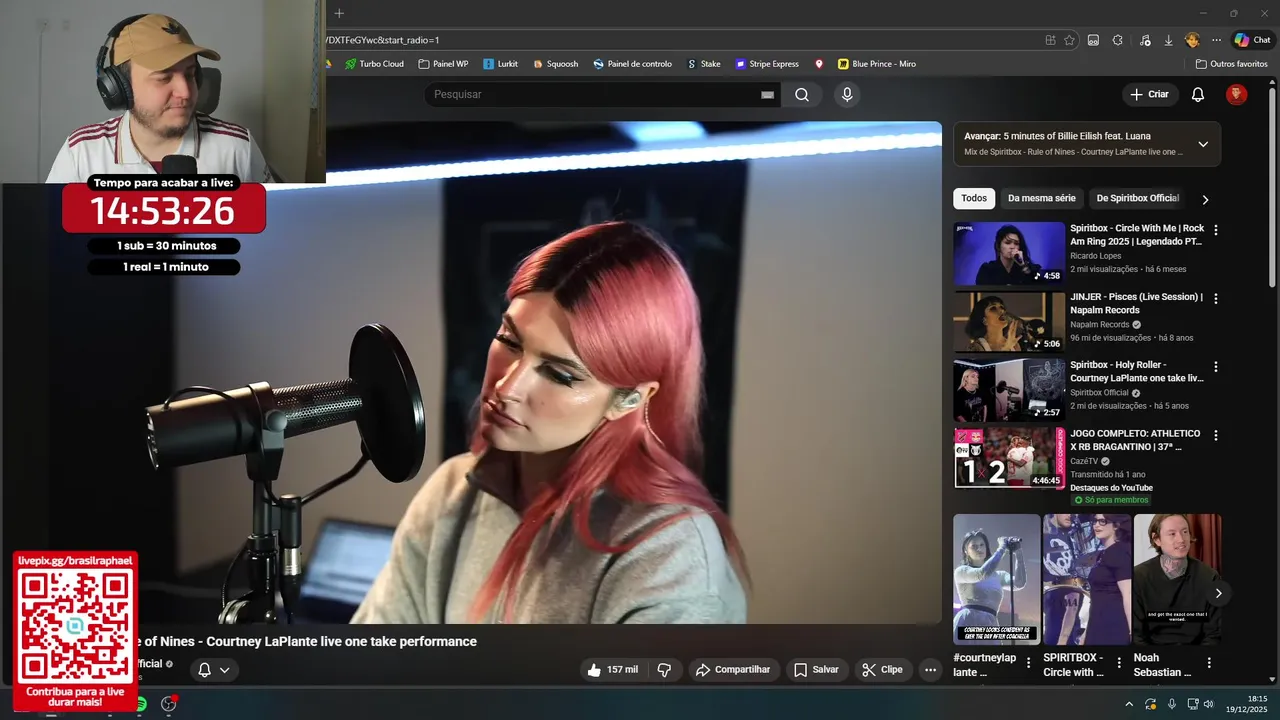Viewport: 1280px width, 720px height.
Task: Click the Compartilhar button
Action: [733, 670]
